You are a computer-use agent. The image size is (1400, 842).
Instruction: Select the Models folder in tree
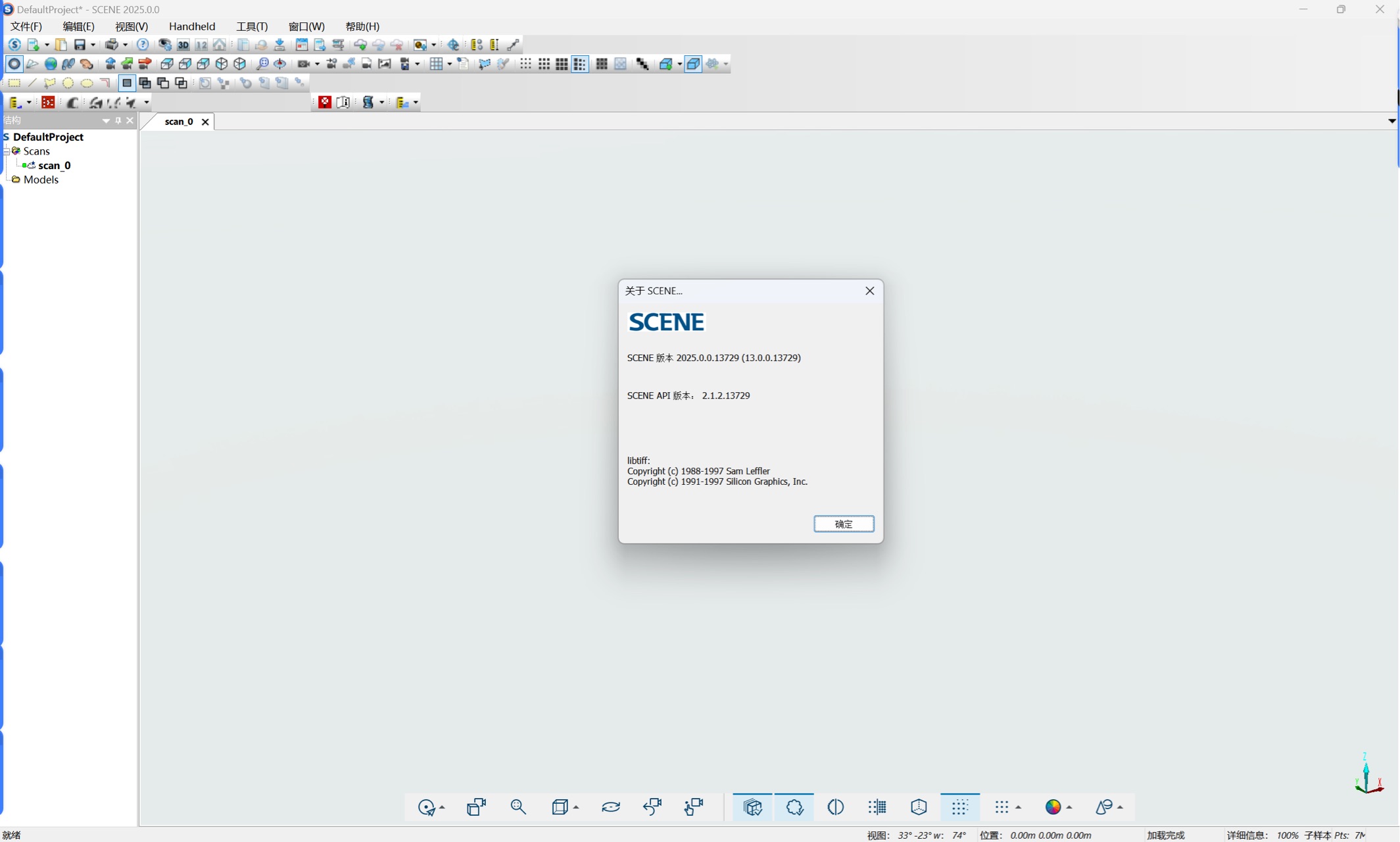point(41,180)
